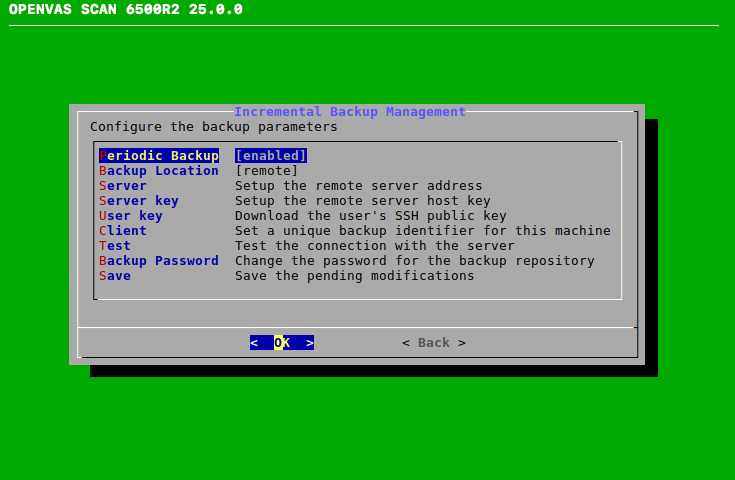The height and width of the screenshot is (480, 735).
Task: Select the User key menu label
Action: coord(131,216)
